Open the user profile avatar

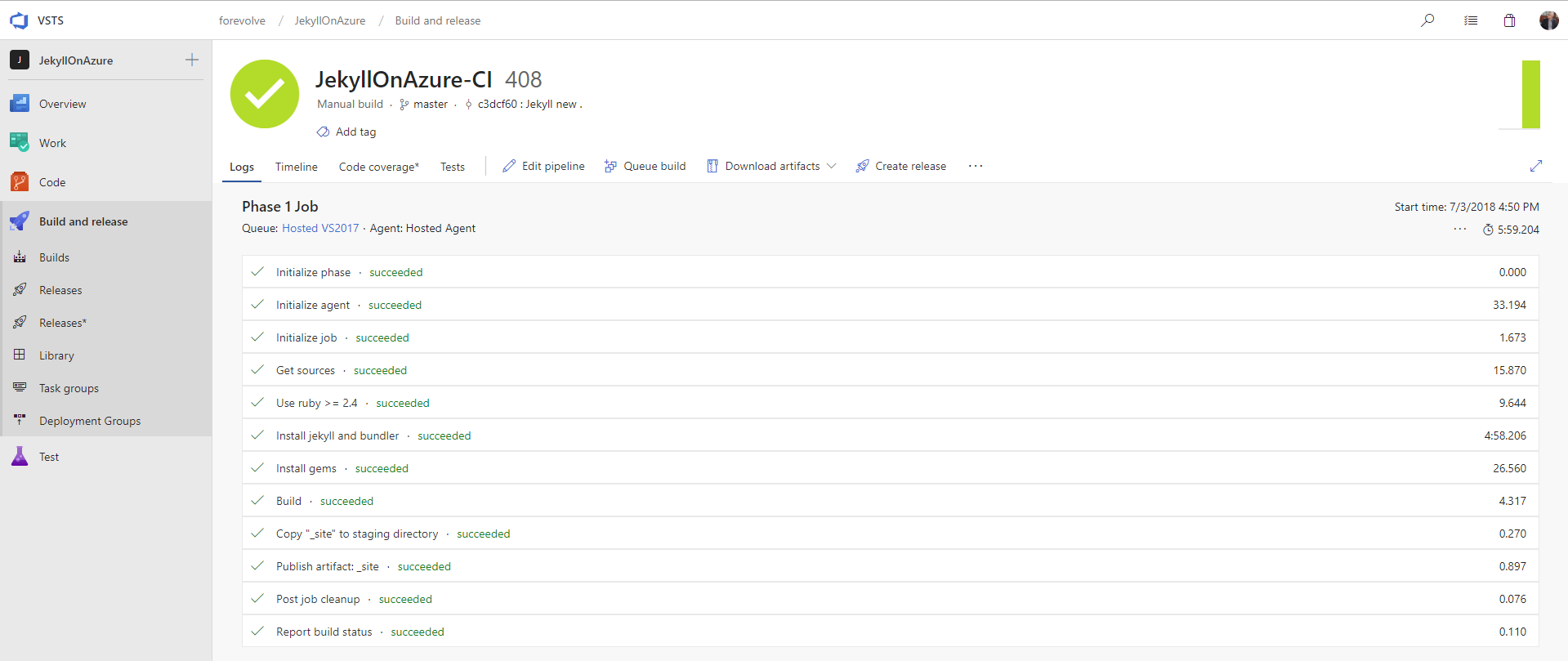(x=1548, y=20)
